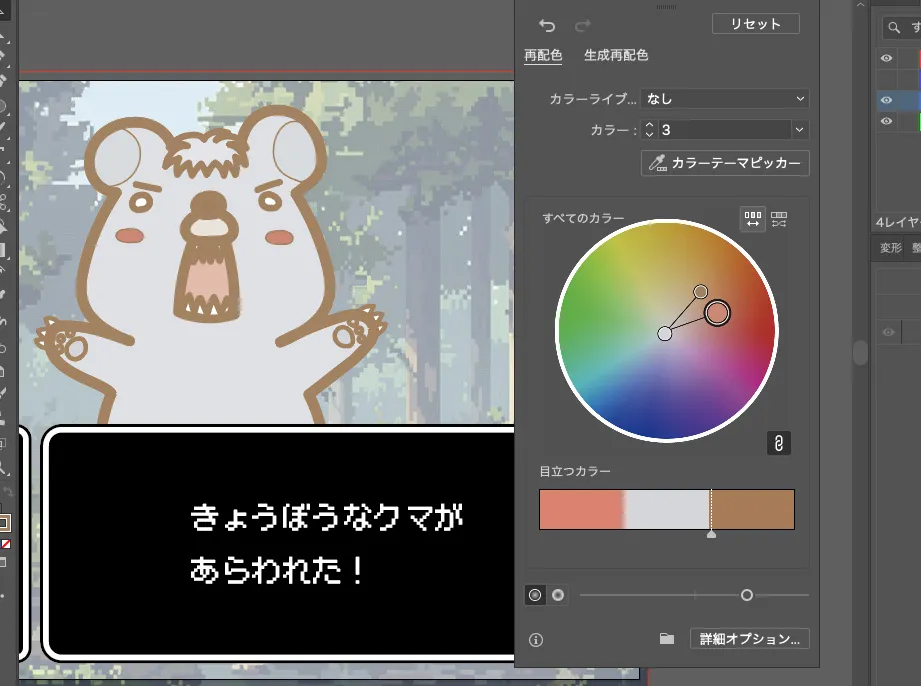The image size is (921, 686).
Task: Hide the highlighted blue layer via its eye
Action: coord(886,100)
